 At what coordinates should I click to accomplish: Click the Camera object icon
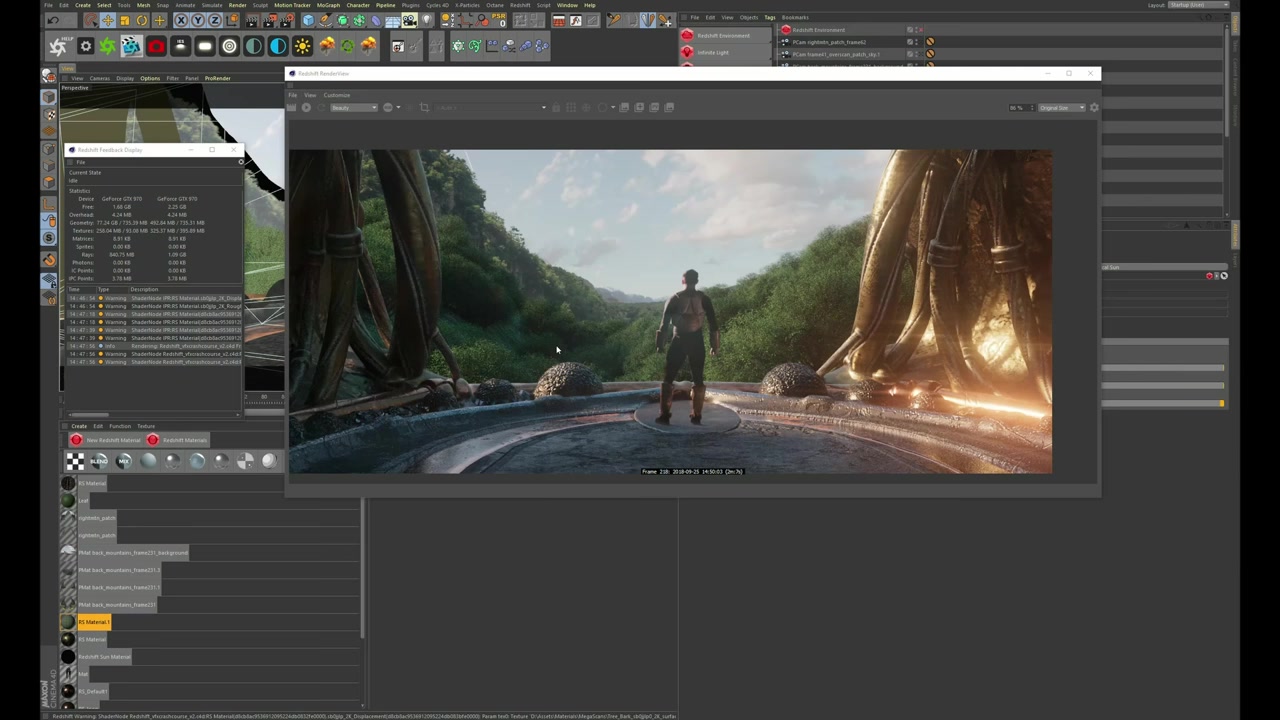tap(410, 20)
